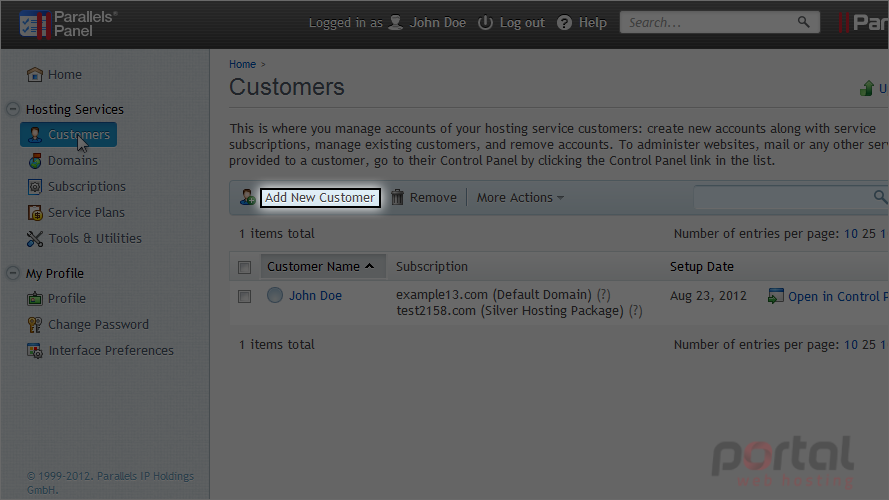Click the Home house icon in sidebar
The image size is (889, 500).
coord(35,74)
